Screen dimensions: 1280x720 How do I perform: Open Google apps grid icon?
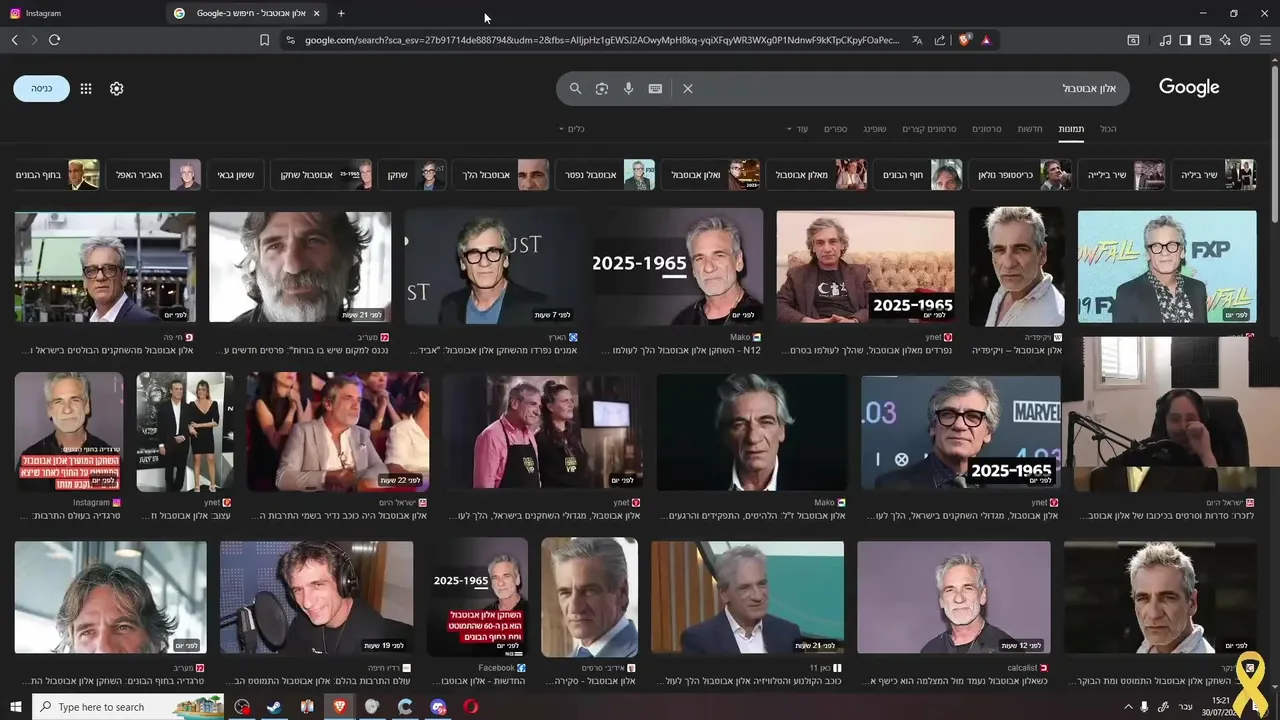pos(86,88)
